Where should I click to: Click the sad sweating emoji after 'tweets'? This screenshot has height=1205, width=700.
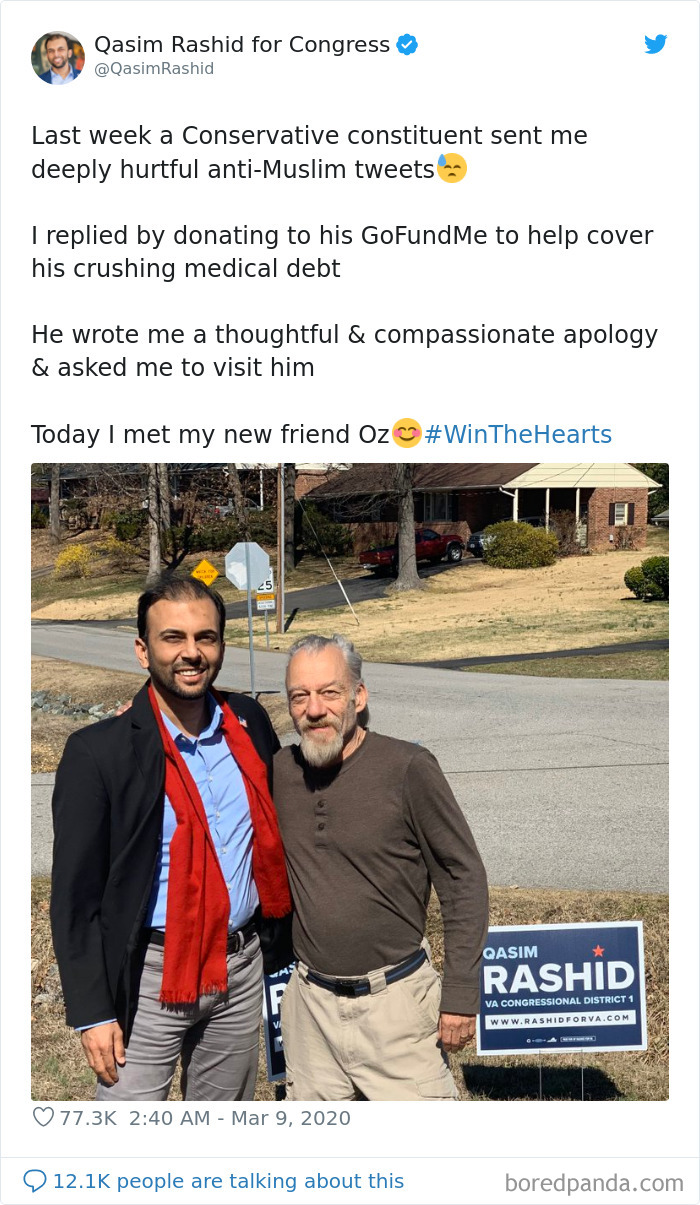click(x=451, y=169)
